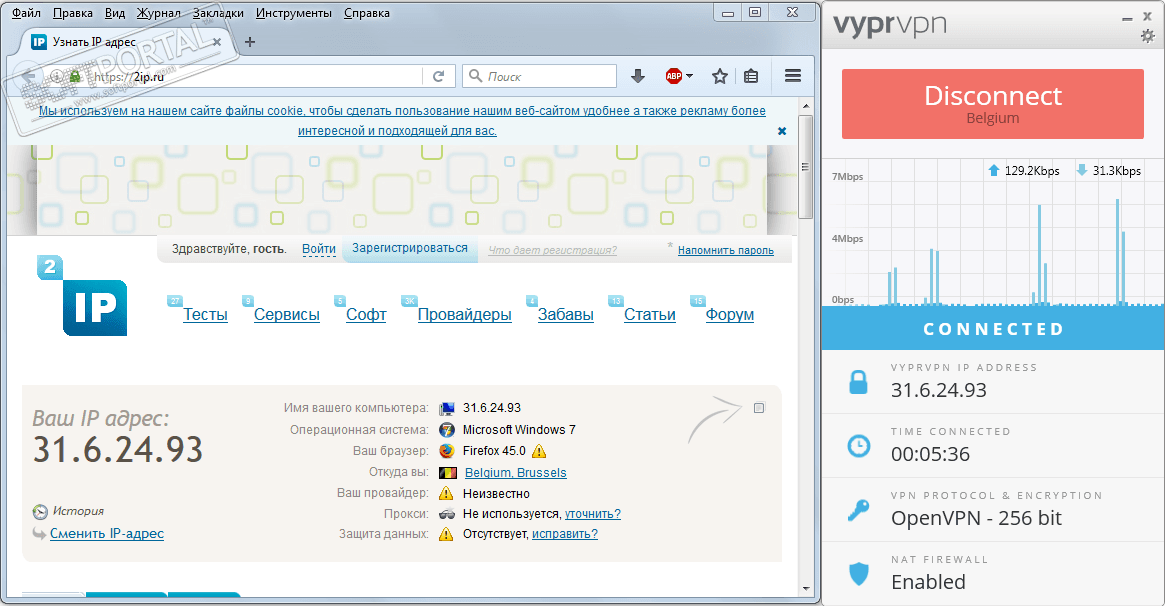Click the 00:05:36 connection time

point(930,454)
